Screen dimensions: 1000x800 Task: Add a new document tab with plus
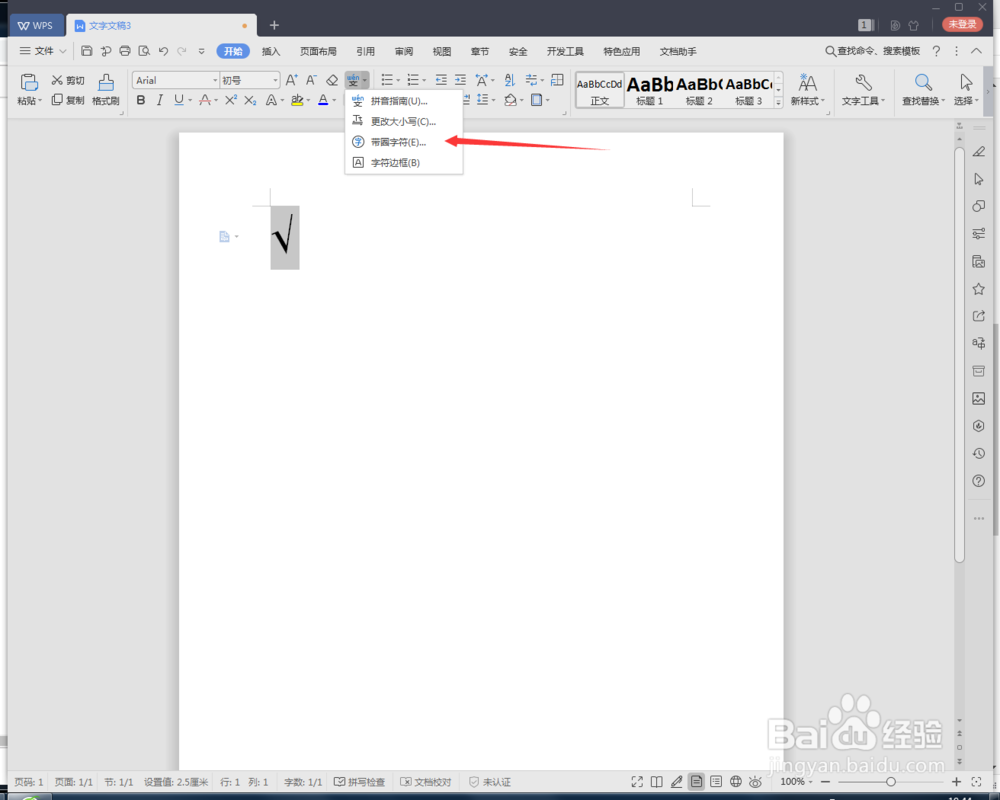click(x=274, y=25)
